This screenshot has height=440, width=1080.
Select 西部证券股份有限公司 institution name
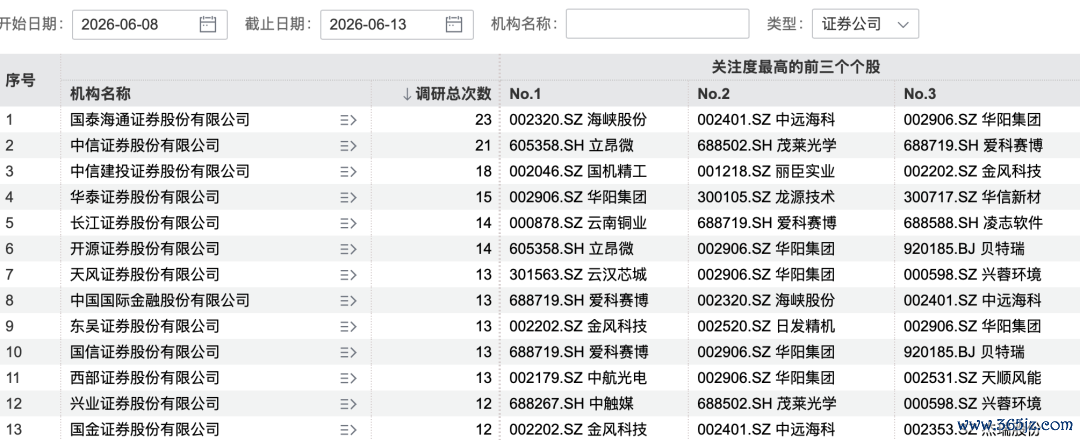(x=145, y=378)
